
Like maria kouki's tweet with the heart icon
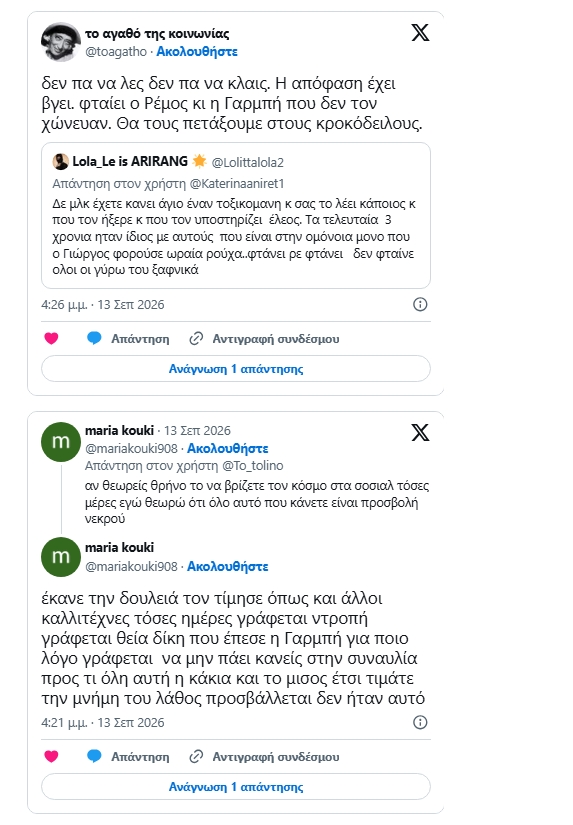(51, 756)
